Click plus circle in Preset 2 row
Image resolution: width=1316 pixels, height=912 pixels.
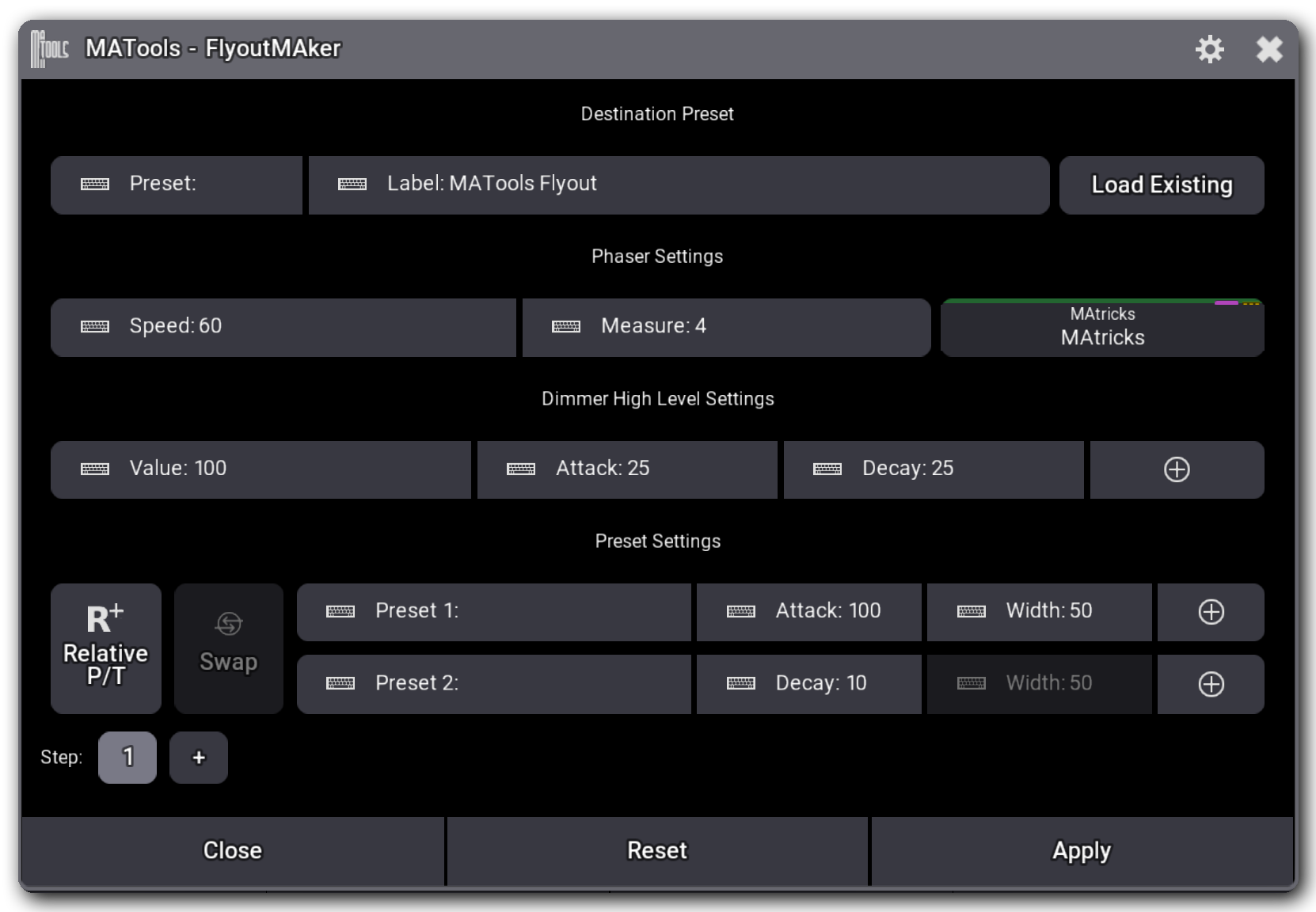[1211, 684]
